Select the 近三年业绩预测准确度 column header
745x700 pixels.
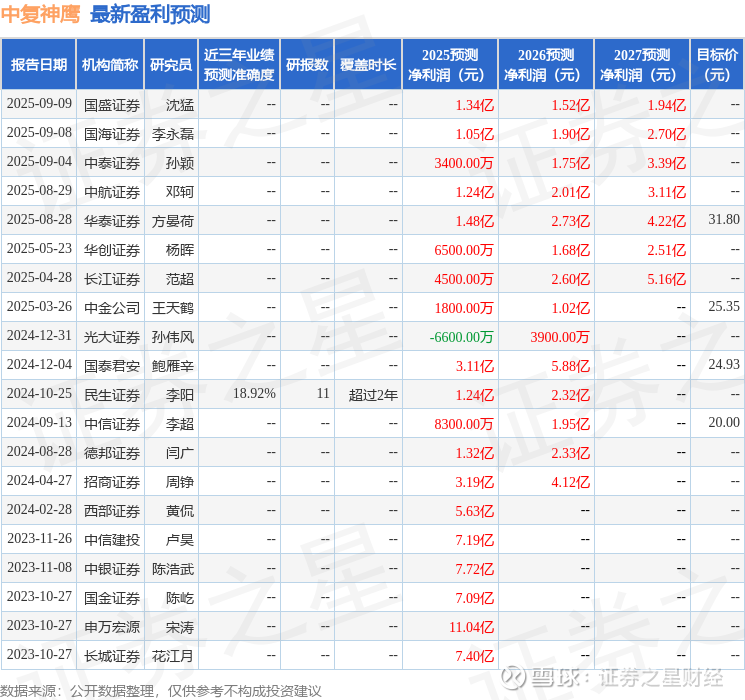(x=239, y=65)
